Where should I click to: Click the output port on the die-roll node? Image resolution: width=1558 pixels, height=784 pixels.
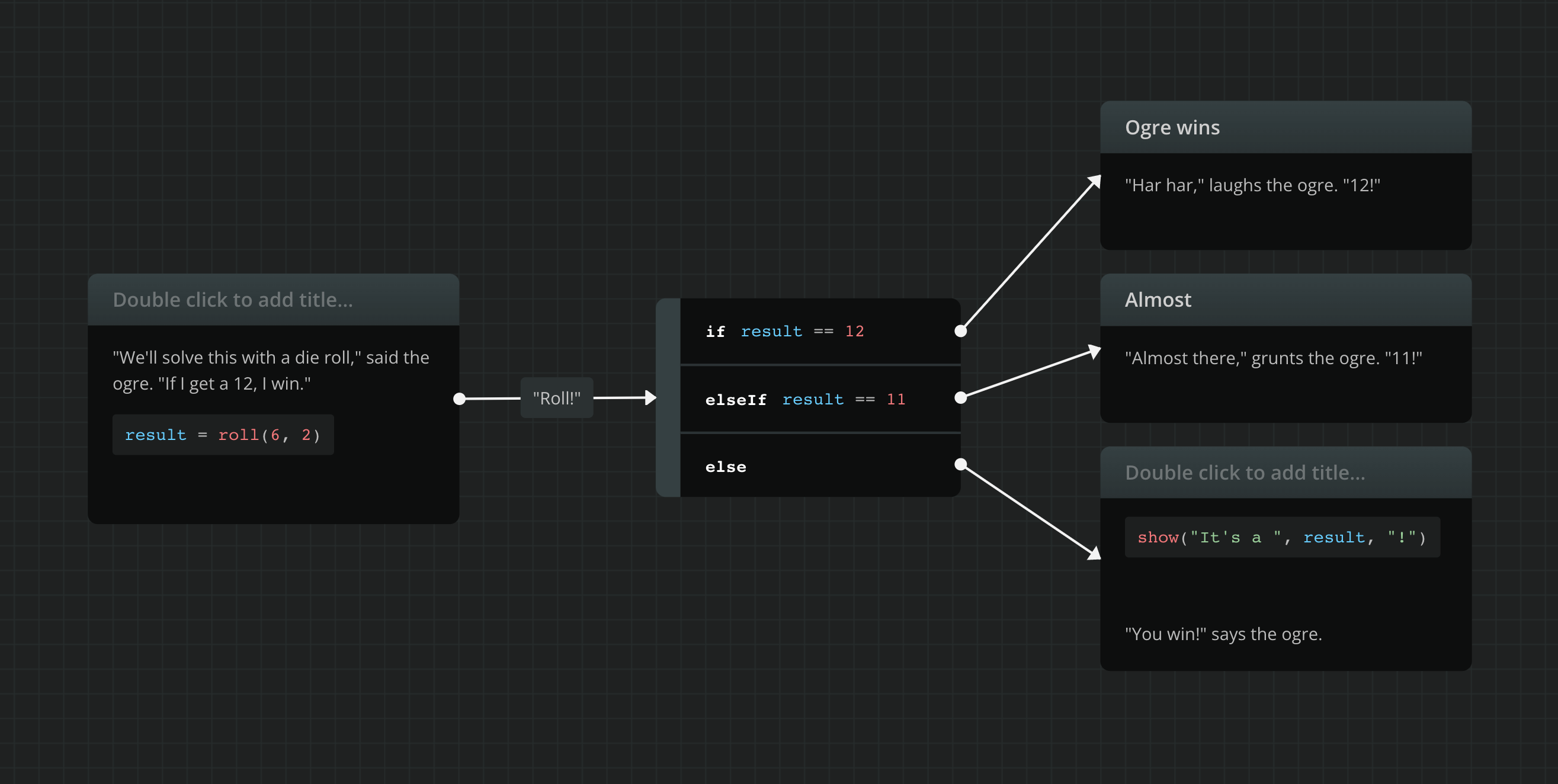point(460,399)
